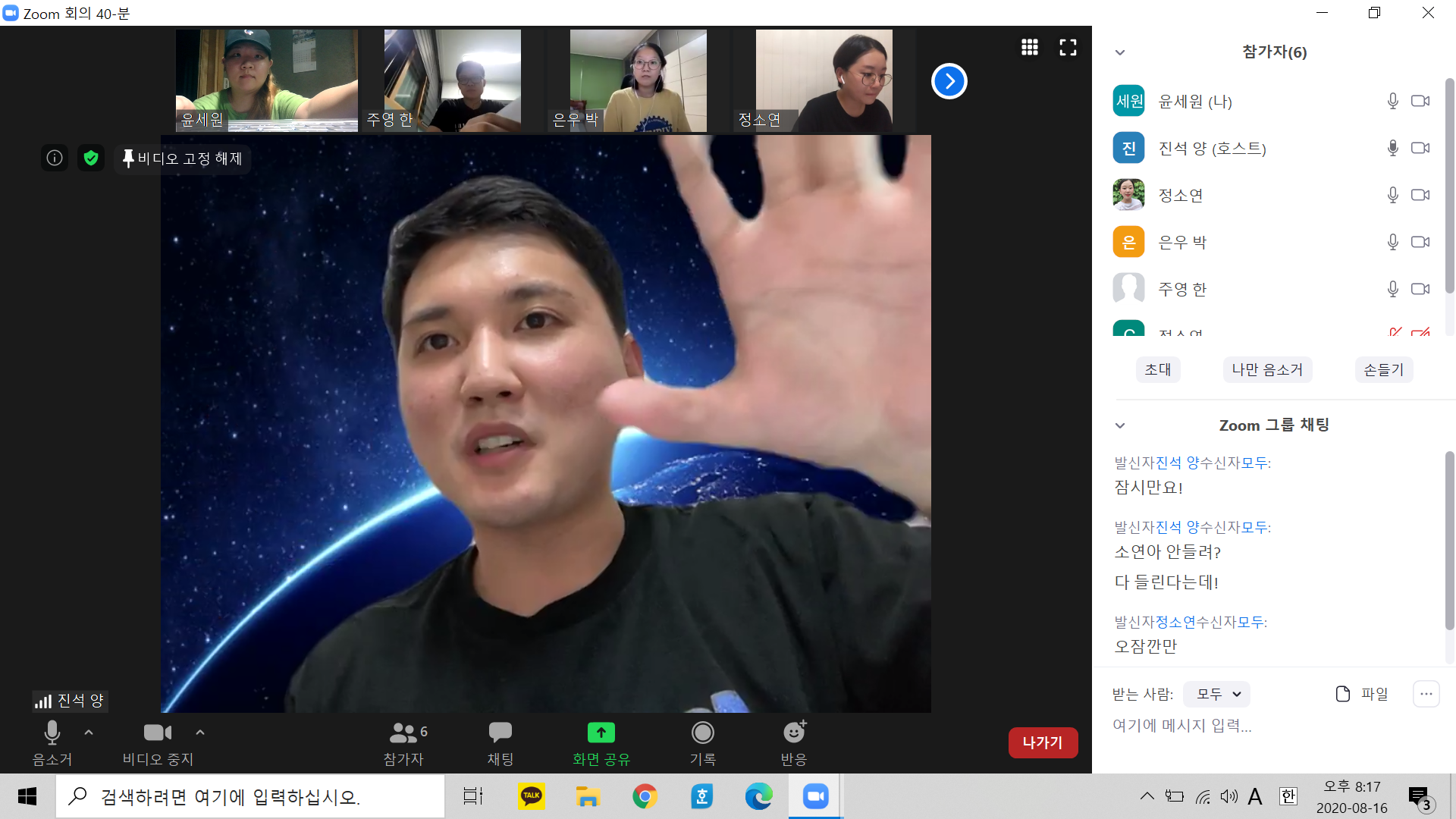Open audio options arrow next to 음소거
The height and width of the screenshot is (819, 1456).
coord(89,733)
